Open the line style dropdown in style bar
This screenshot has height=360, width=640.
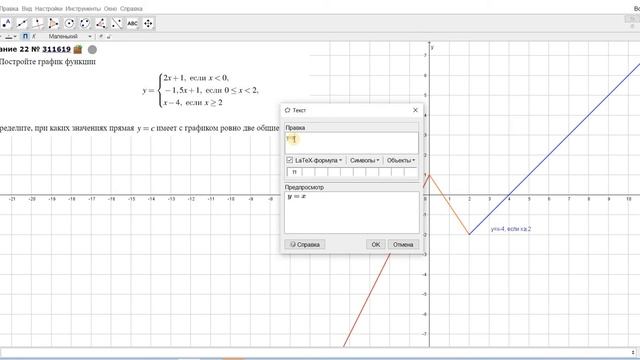click(x=11, y=36)
